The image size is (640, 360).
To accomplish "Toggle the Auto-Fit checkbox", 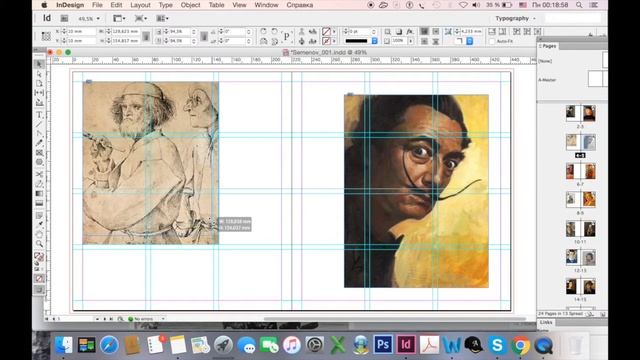I will [492, 41].
